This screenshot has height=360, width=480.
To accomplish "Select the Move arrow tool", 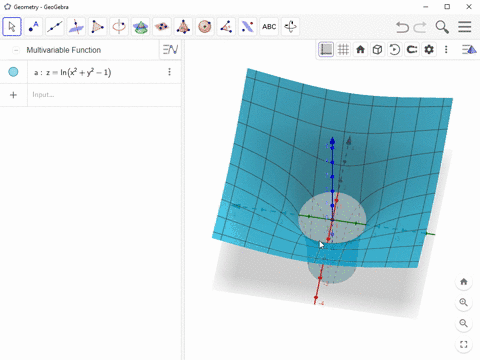I will (12, 27).
